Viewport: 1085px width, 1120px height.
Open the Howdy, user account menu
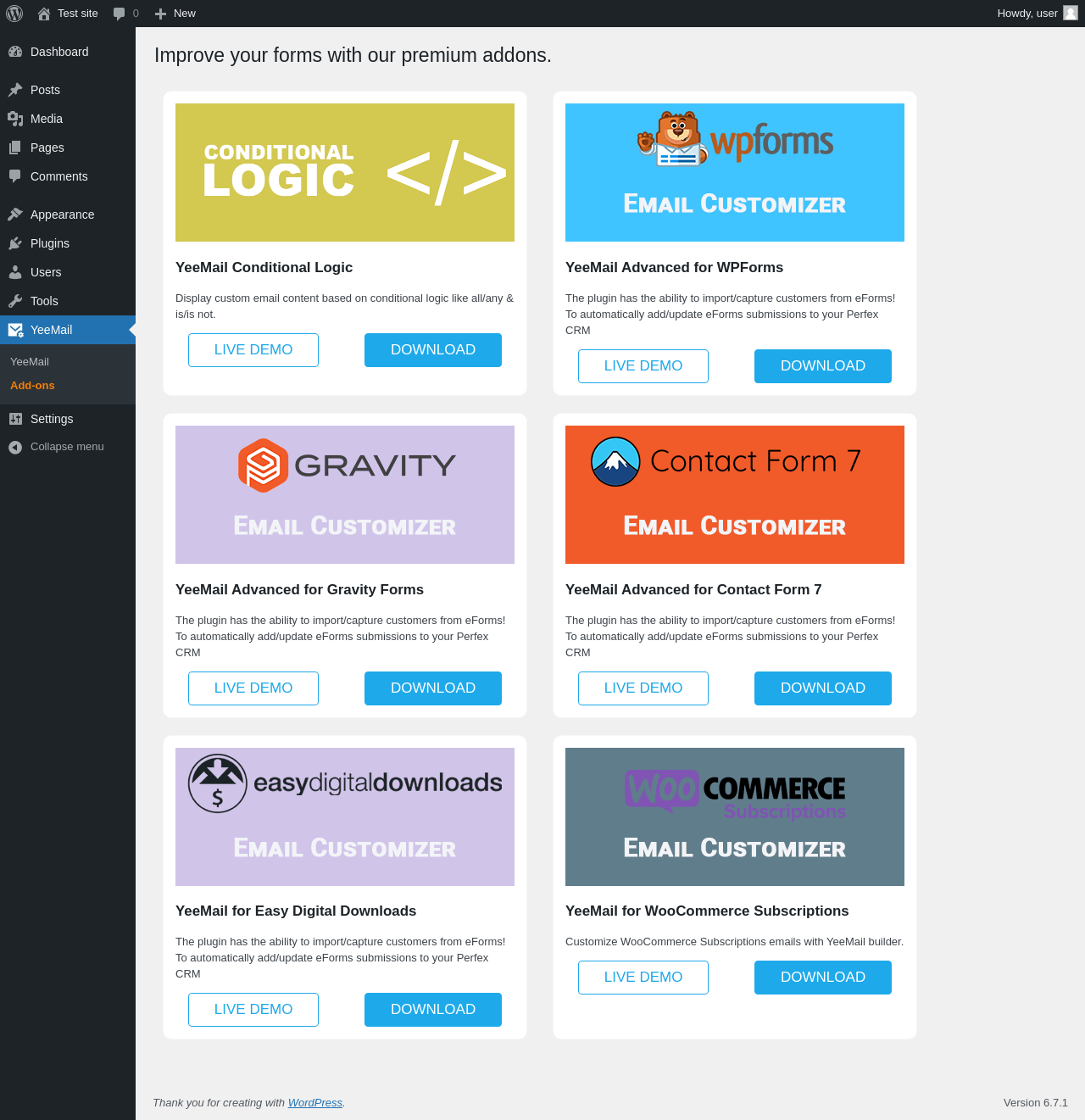pos(1037,14)
